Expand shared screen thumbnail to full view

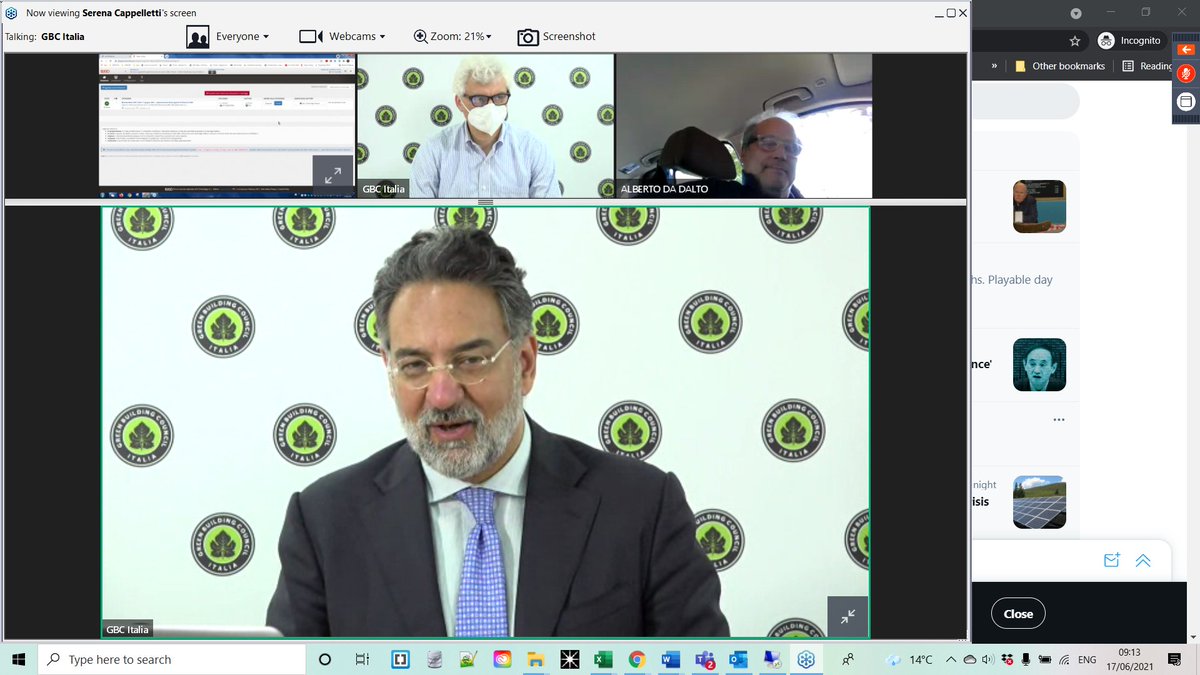click(333, 175)
